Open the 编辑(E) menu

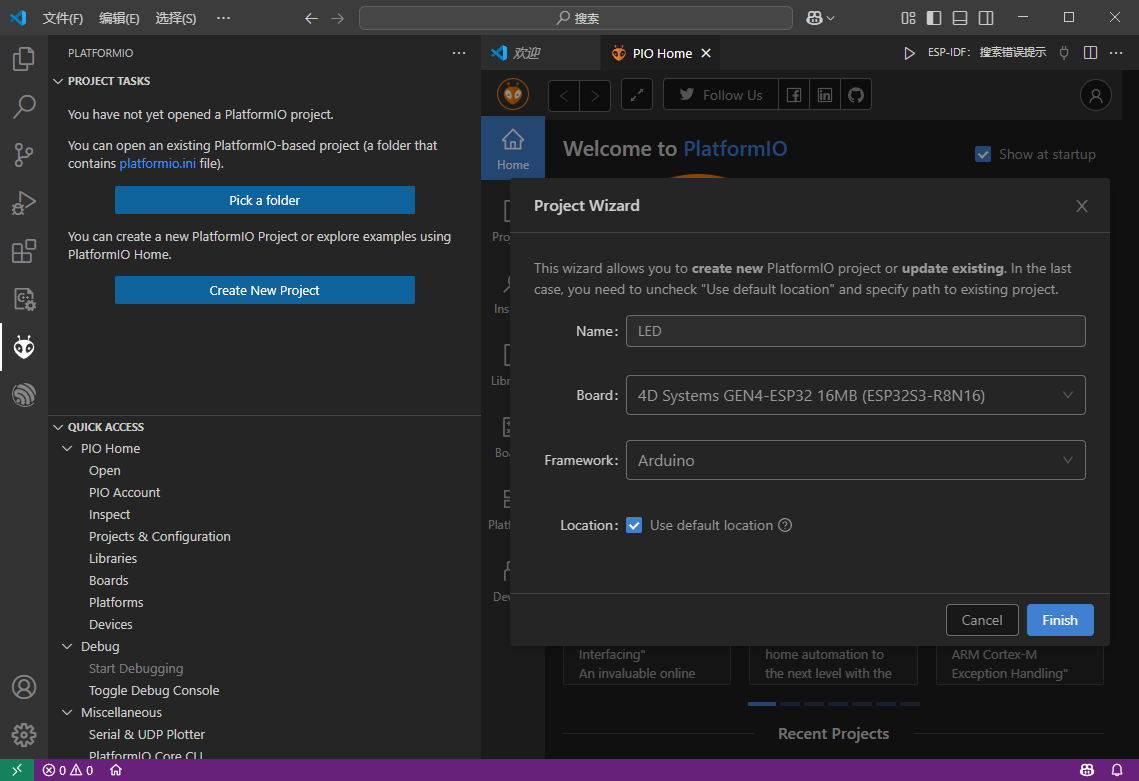[x=119, y=18]
